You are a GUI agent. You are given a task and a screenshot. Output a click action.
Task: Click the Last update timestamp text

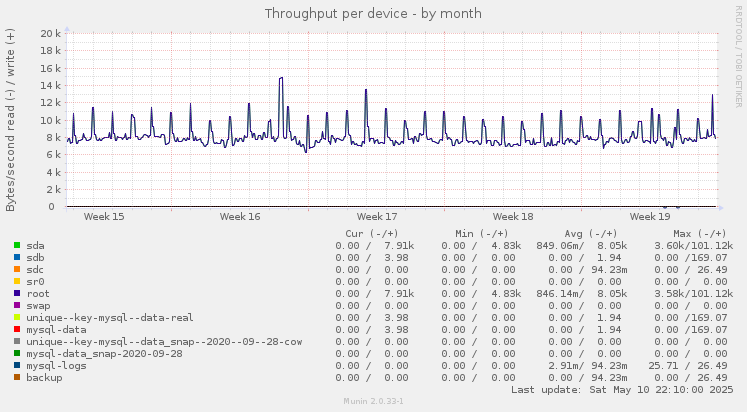(622, 390)
